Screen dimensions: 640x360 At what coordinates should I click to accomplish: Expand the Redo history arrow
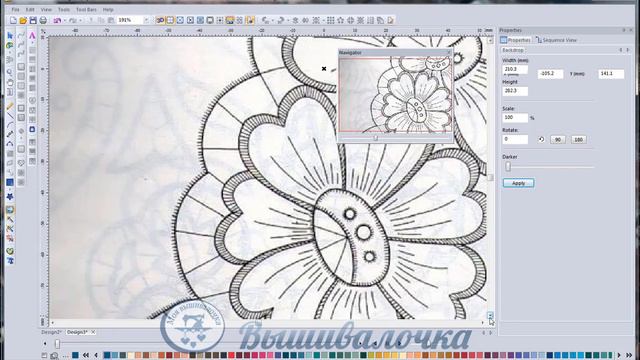tap(80, 20)
